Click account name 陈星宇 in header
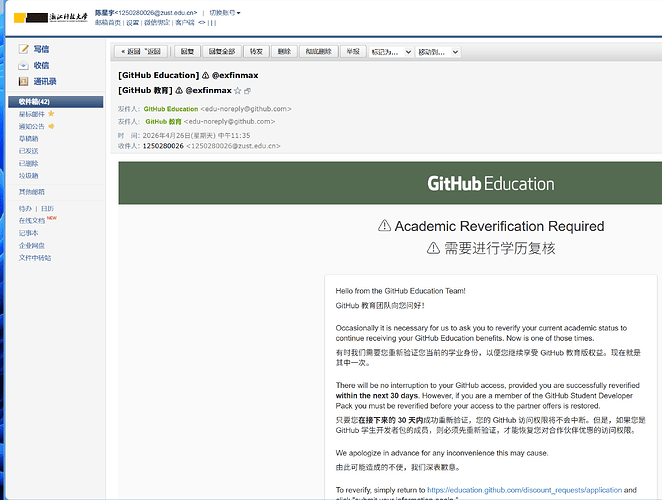Screen dimensions: 662x500 pyautogui.click(x=104, y=13)
